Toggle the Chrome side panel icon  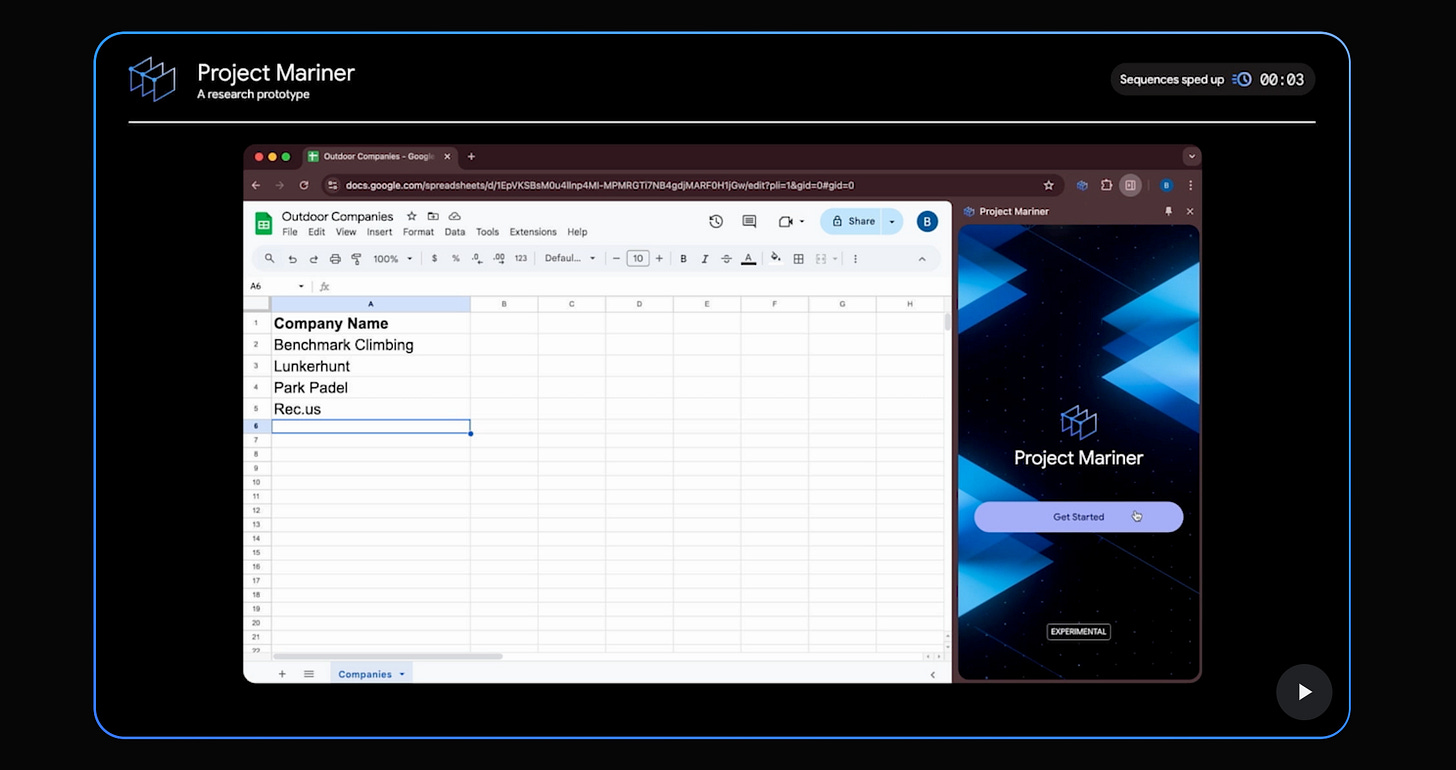tap(1130, 185)
